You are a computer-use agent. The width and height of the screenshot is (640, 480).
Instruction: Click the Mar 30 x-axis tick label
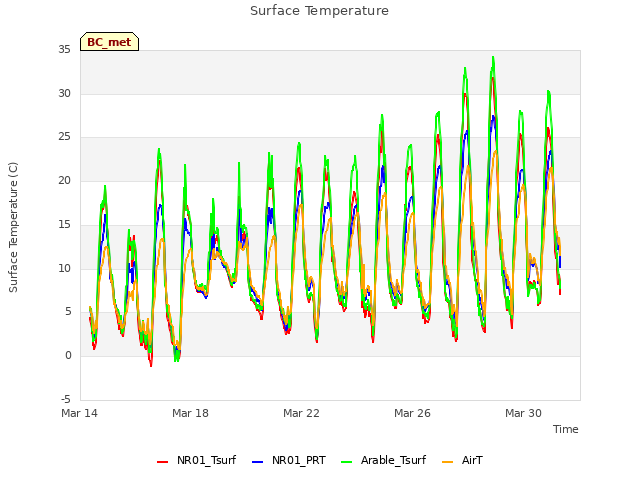click(x=523, y=413)
